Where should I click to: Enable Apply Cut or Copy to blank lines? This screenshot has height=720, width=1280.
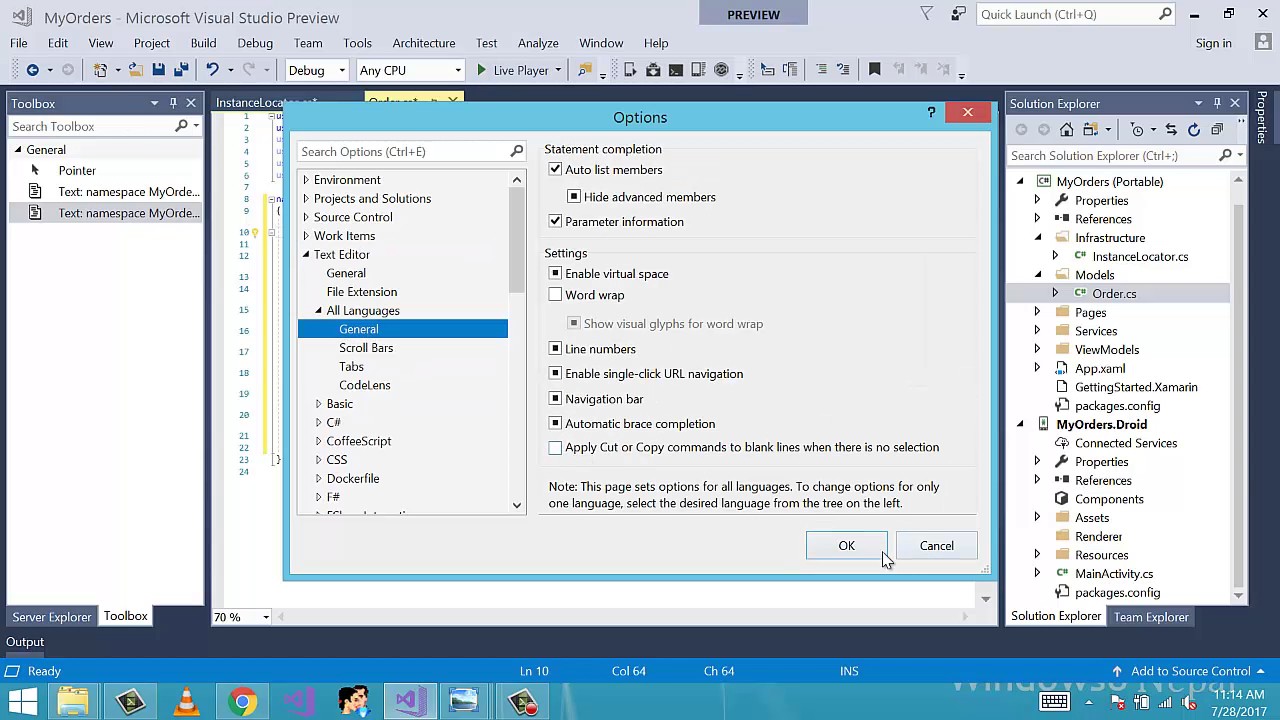555,448
